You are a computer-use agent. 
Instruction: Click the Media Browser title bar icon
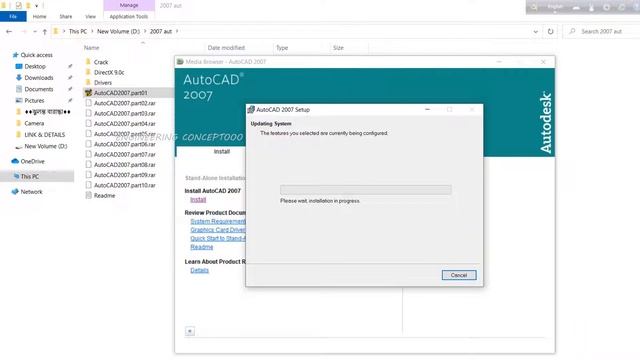tap(180, 62)
